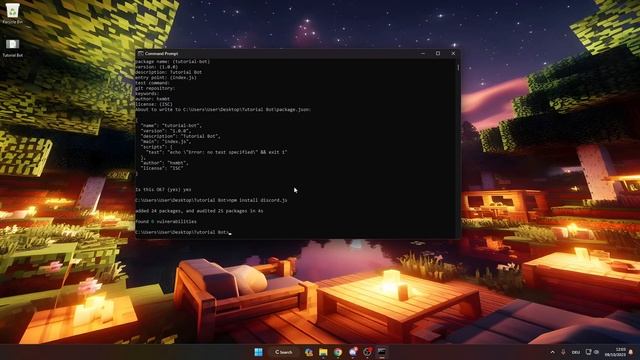The height and width of the screenshot is (360, 640).
Task: Click the Command Prompt title bar icon
Action: 140,53
